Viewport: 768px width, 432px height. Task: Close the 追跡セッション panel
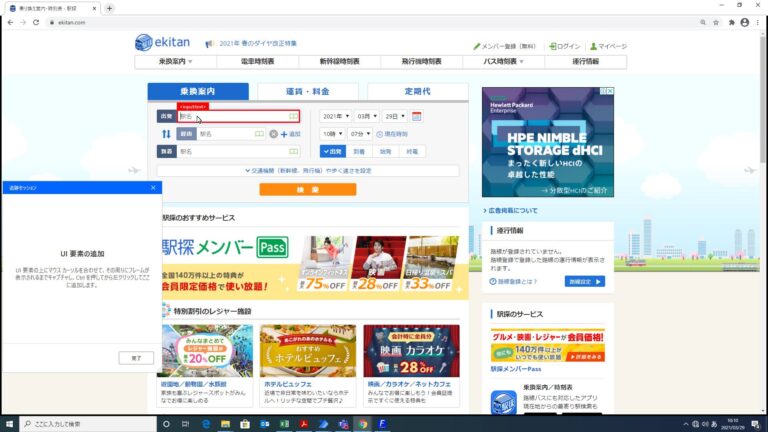coord(153,188)
